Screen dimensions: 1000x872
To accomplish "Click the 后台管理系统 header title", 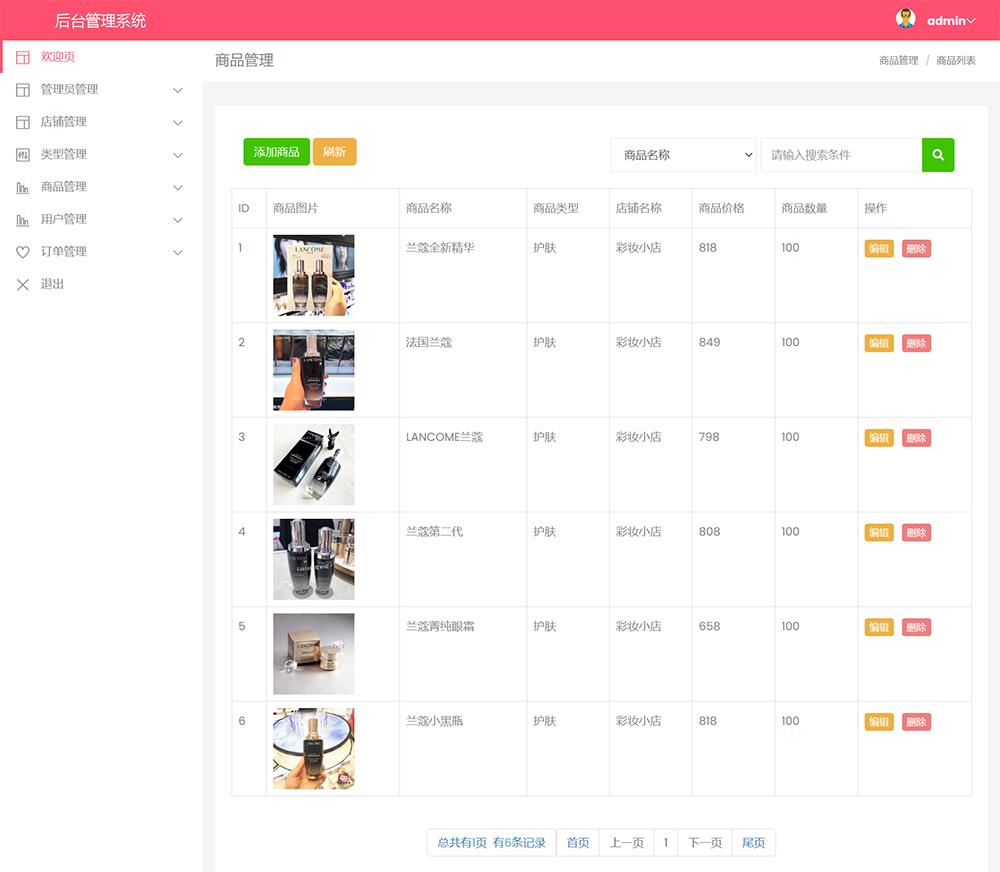I will click(100, 21).
